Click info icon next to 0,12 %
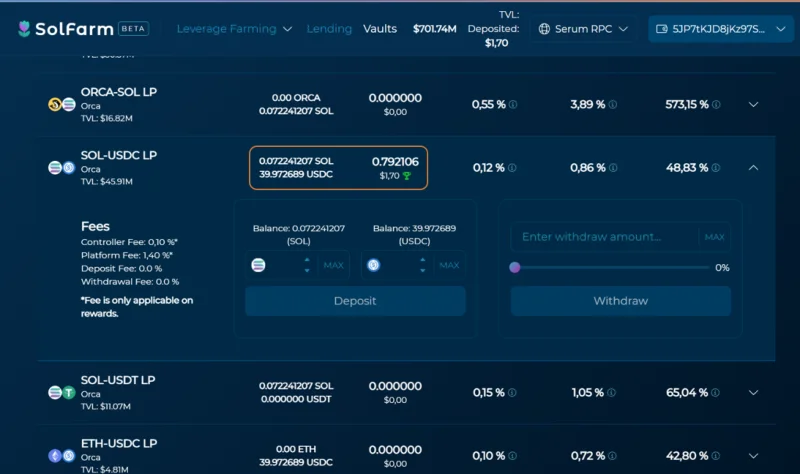Image resolution: width=800 pixels, height=474 pixels. (x=512, y=168)
